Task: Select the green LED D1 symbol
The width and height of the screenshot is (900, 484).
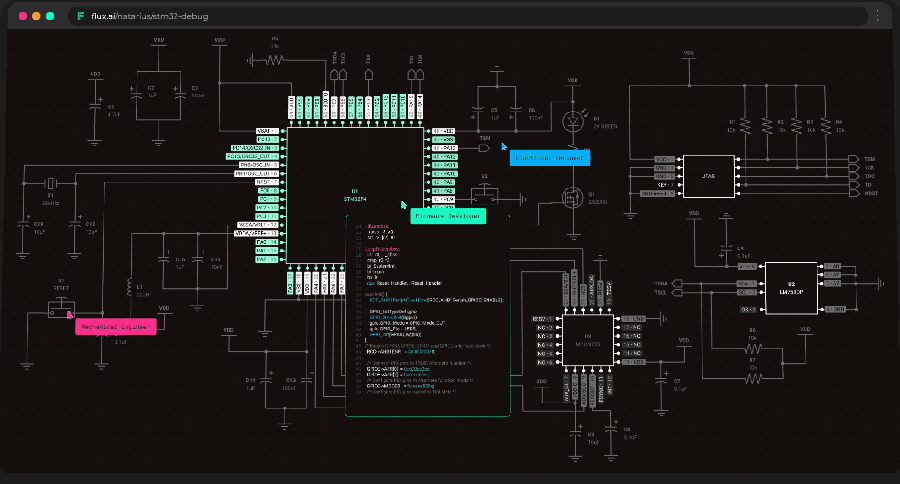Action: coord(573,121)
